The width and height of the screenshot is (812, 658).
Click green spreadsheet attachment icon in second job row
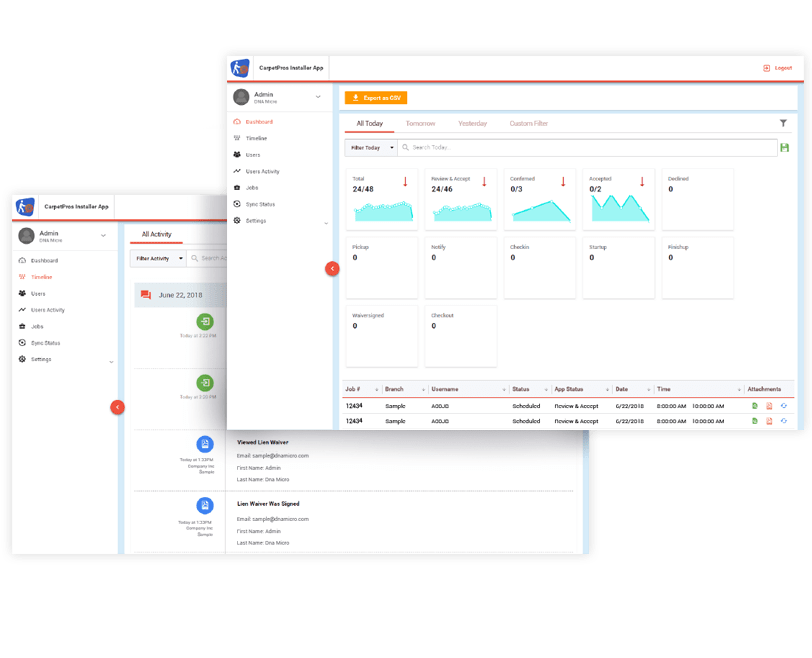click(x=755, y=421)
